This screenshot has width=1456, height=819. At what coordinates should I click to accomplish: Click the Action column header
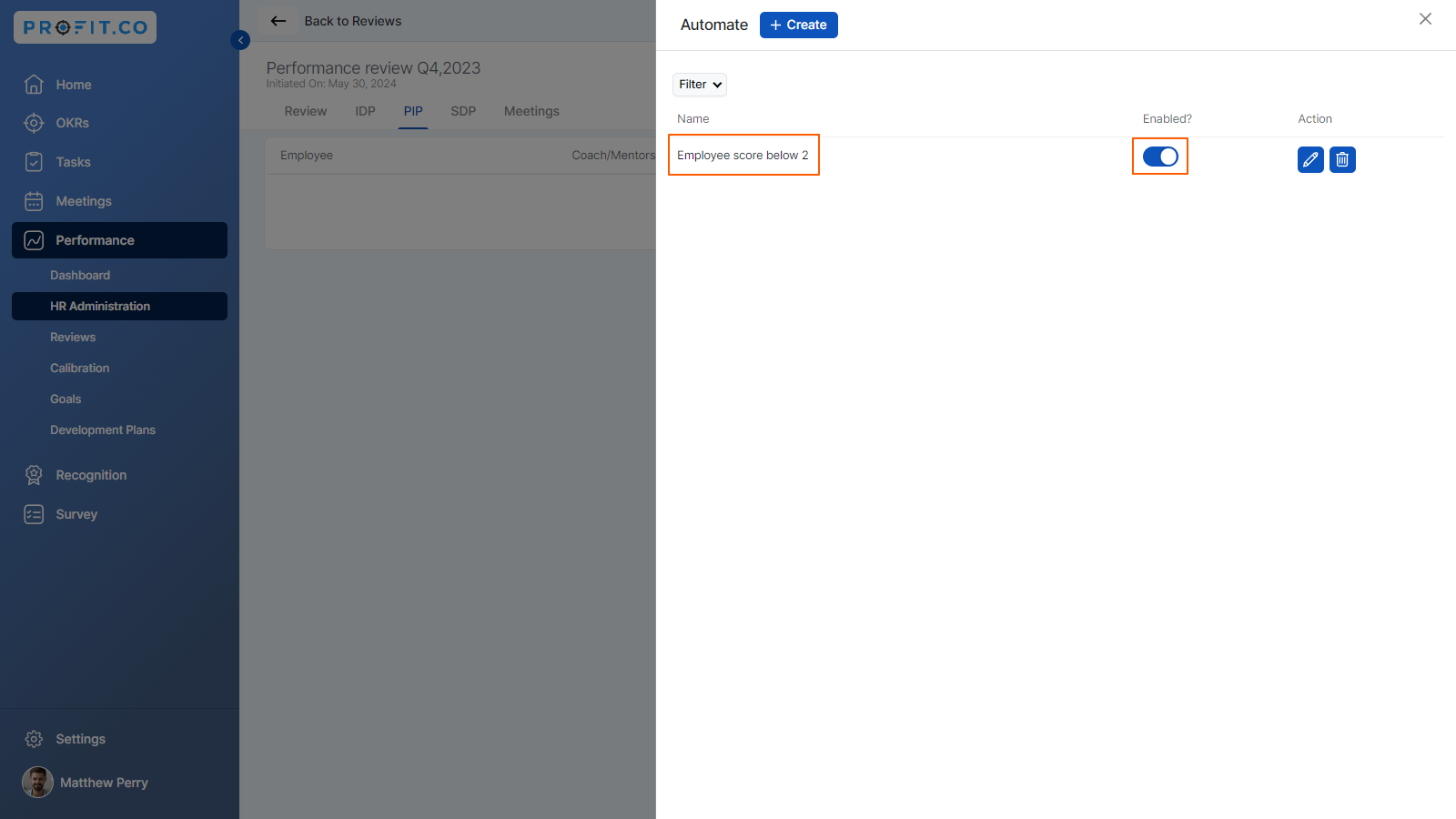(1315, 119)
